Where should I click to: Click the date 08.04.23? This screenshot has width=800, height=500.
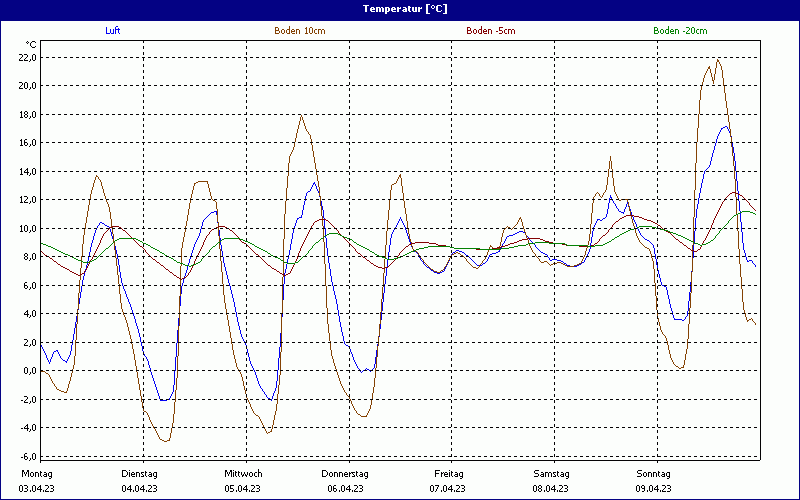[x=551, y=489]
